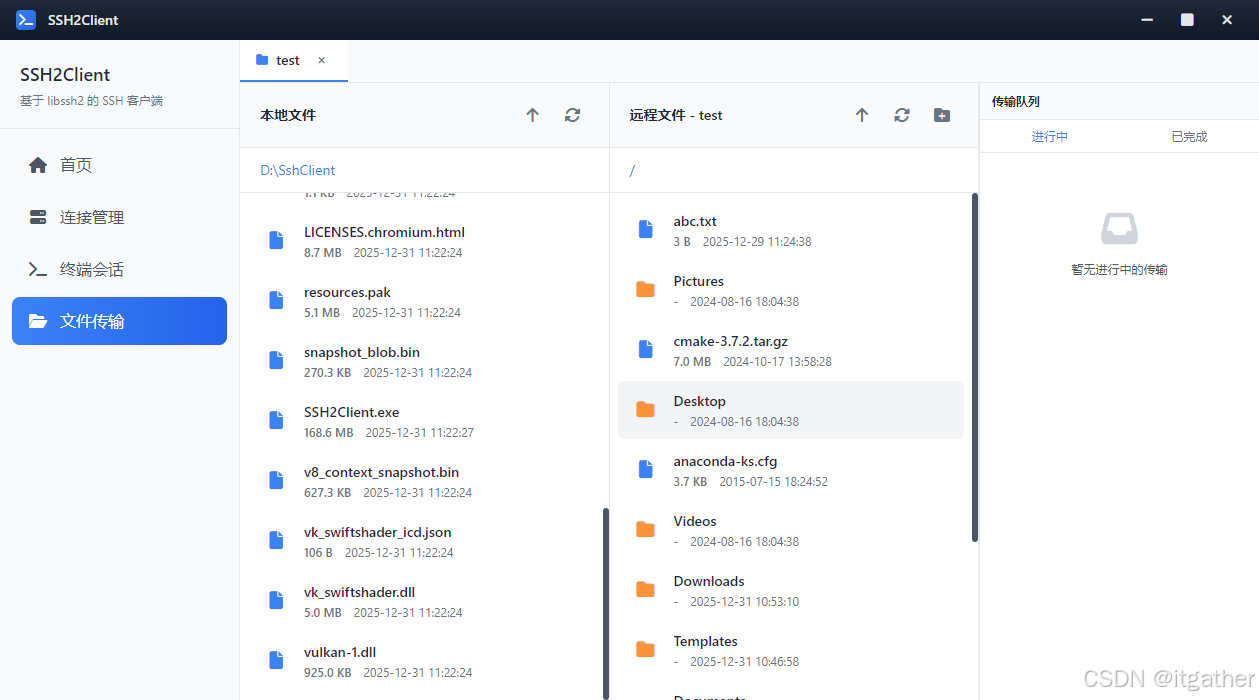1259x700 pixels.
Task: Click the file icon of LICENSES.chromium.html
Action: tap(276, 240)
